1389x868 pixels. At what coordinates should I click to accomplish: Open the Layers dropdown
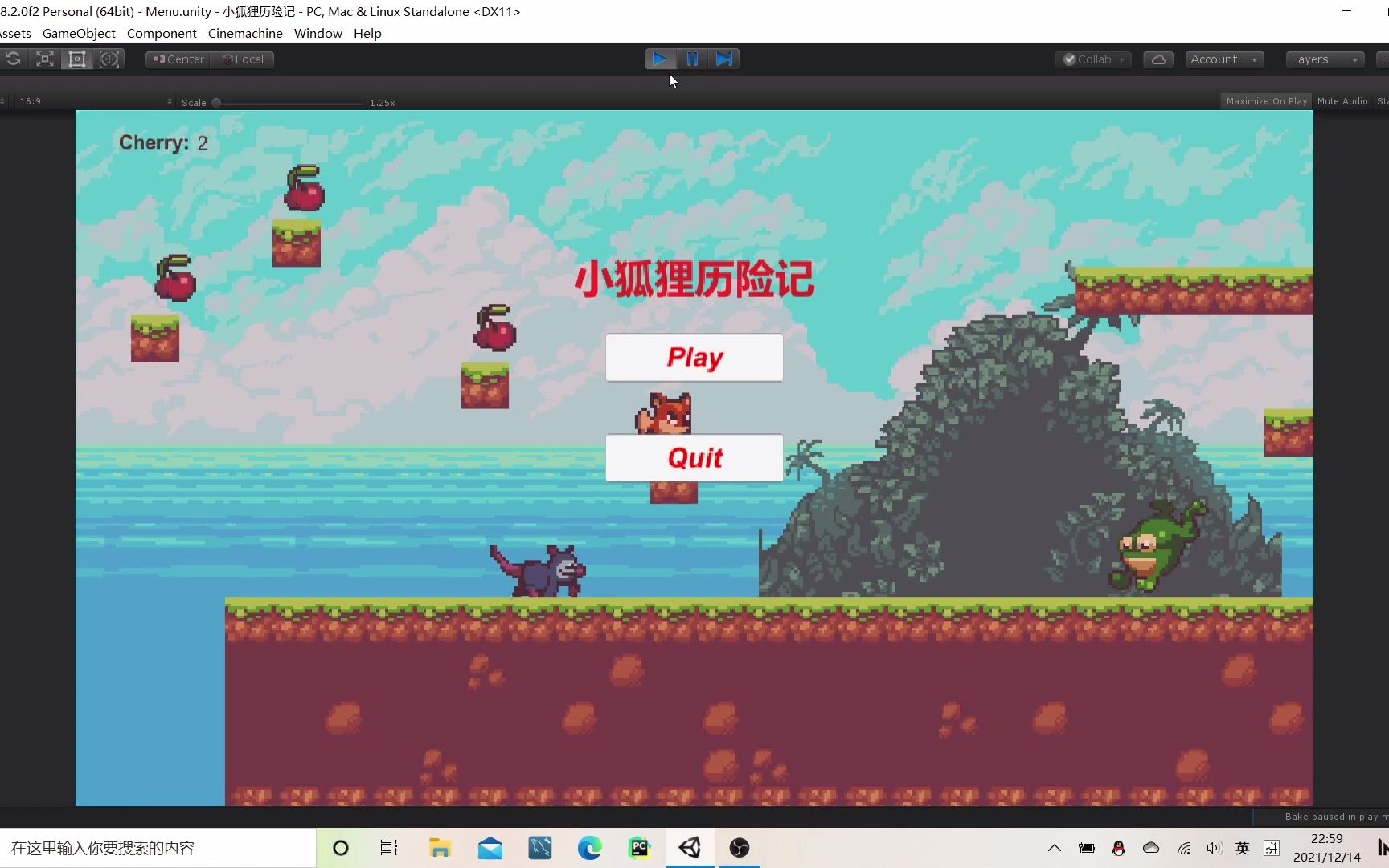(x=1323, y=59)
